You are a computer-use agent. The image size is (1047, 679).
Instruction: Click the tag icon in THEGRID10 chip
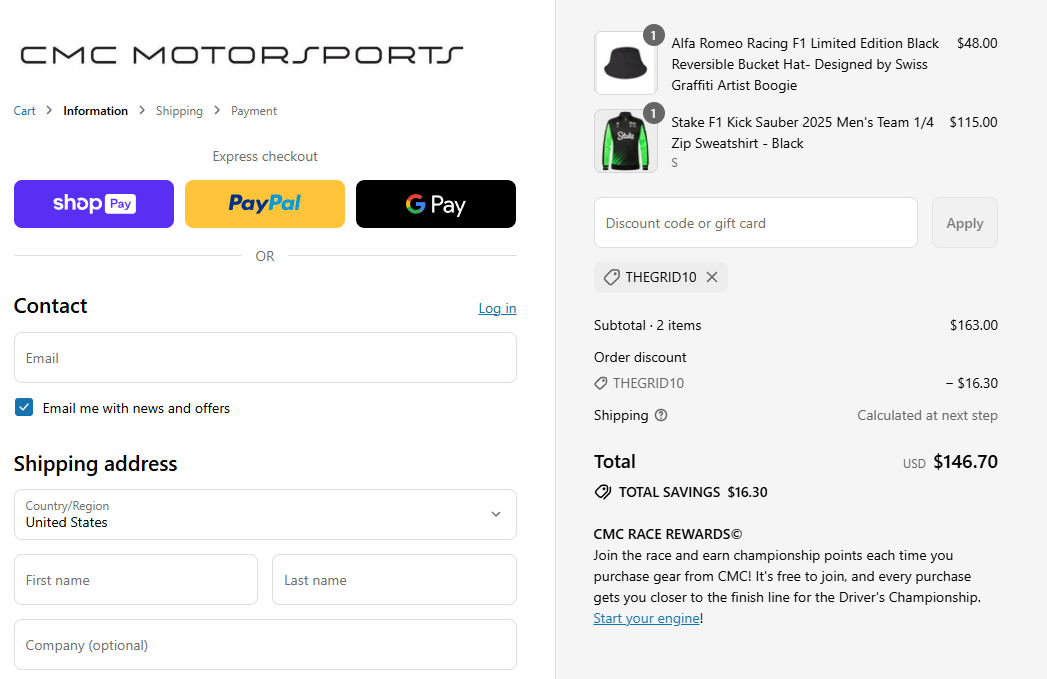[x=611, y=277]
